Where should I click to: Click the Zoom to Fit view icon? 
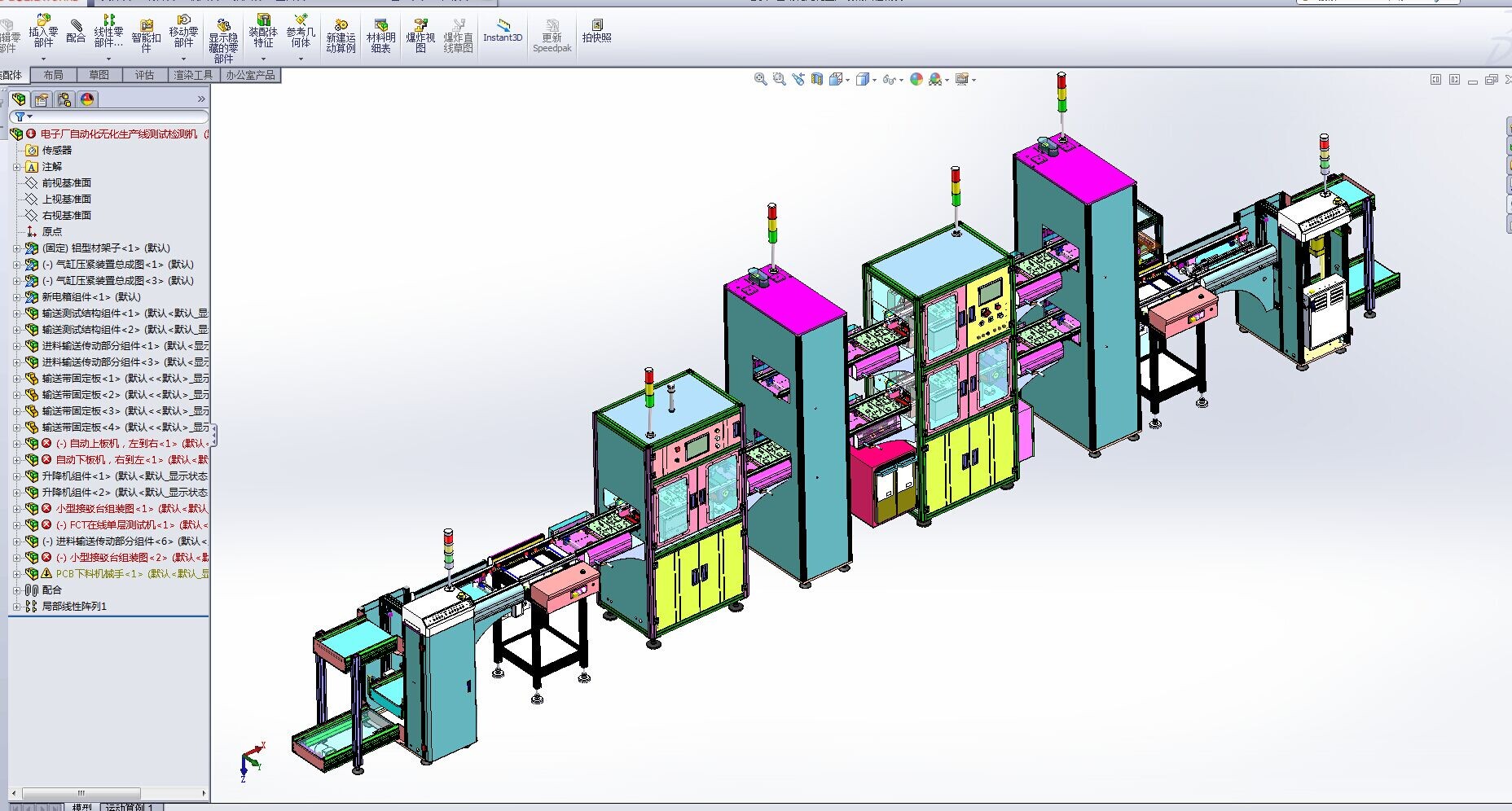[761, 79]
